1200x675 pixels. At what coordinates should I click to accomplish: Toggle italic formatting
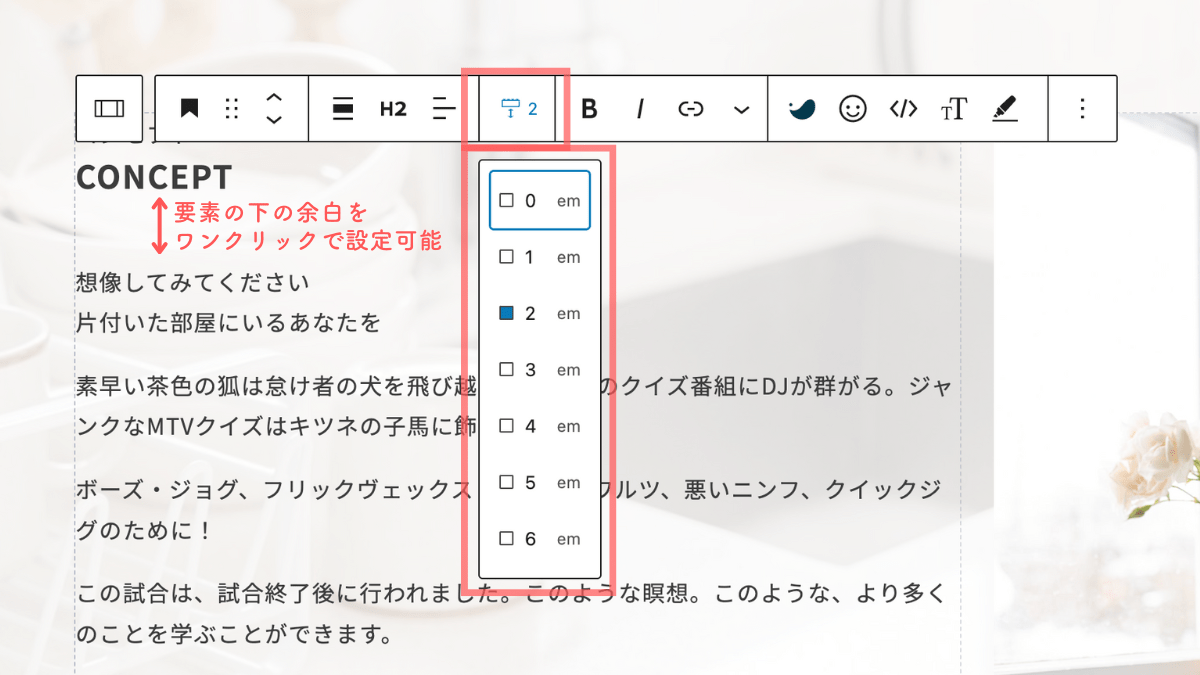click(640, 108)
